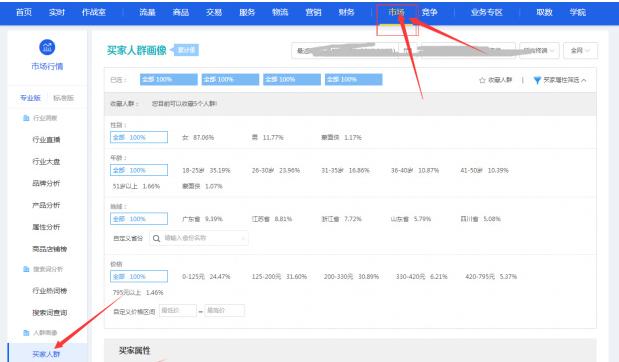Open 业务专区 in the top navigation

(486, 12)
